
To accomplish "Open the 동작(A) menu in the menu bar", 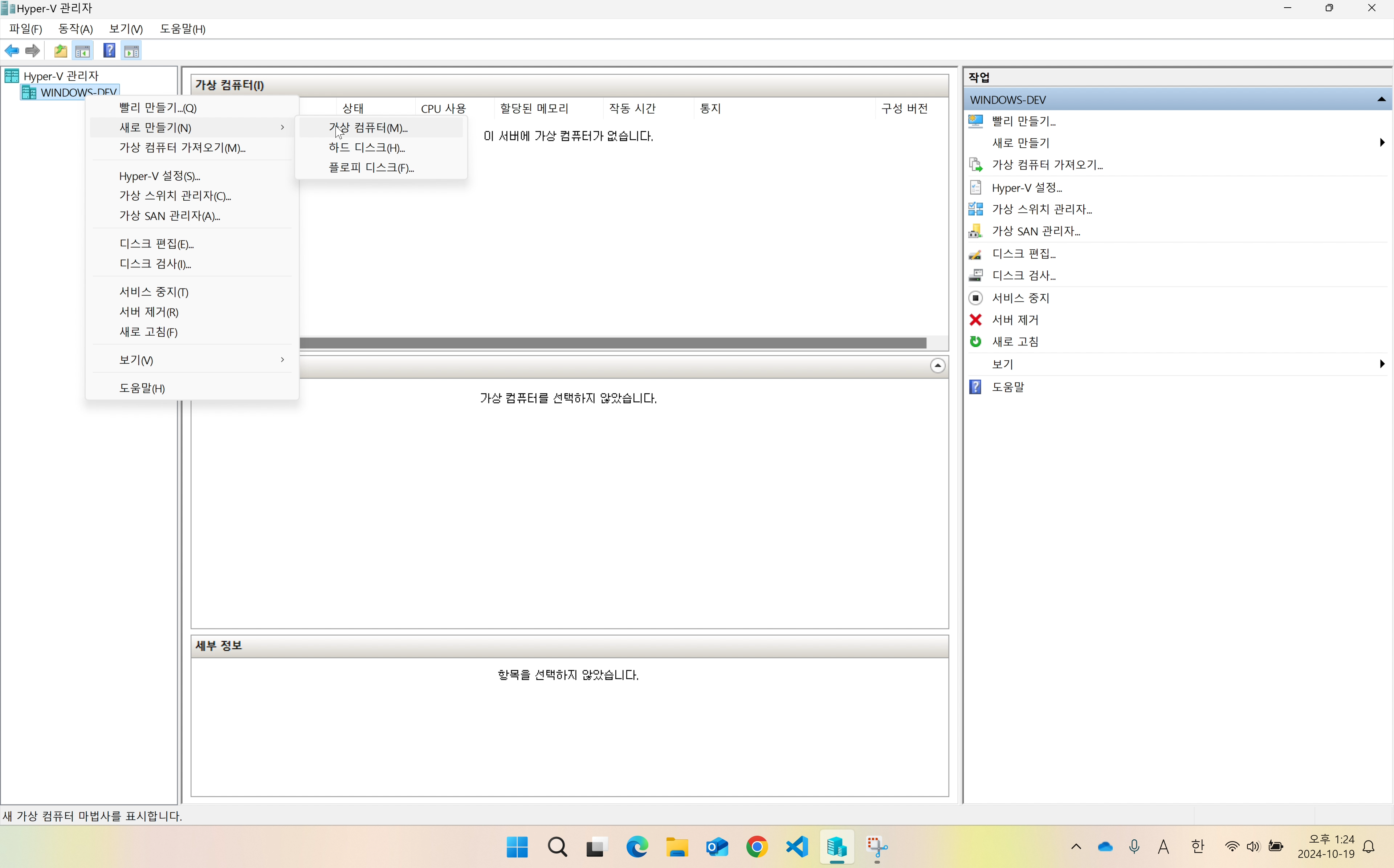I will (75, 29).
